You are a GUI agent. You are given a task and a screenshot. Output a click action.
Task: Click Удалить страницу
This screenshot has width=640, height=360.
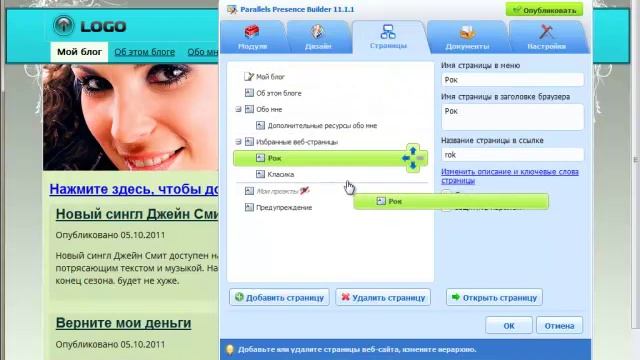[383, 298]
